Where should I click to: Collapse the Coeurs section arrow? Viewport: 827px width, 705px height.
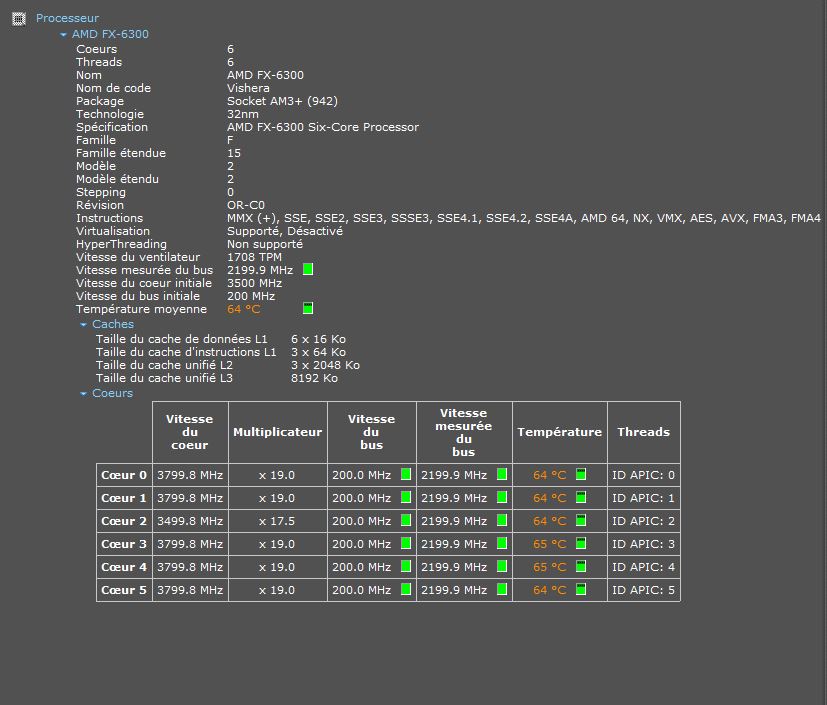coord(84,394)
